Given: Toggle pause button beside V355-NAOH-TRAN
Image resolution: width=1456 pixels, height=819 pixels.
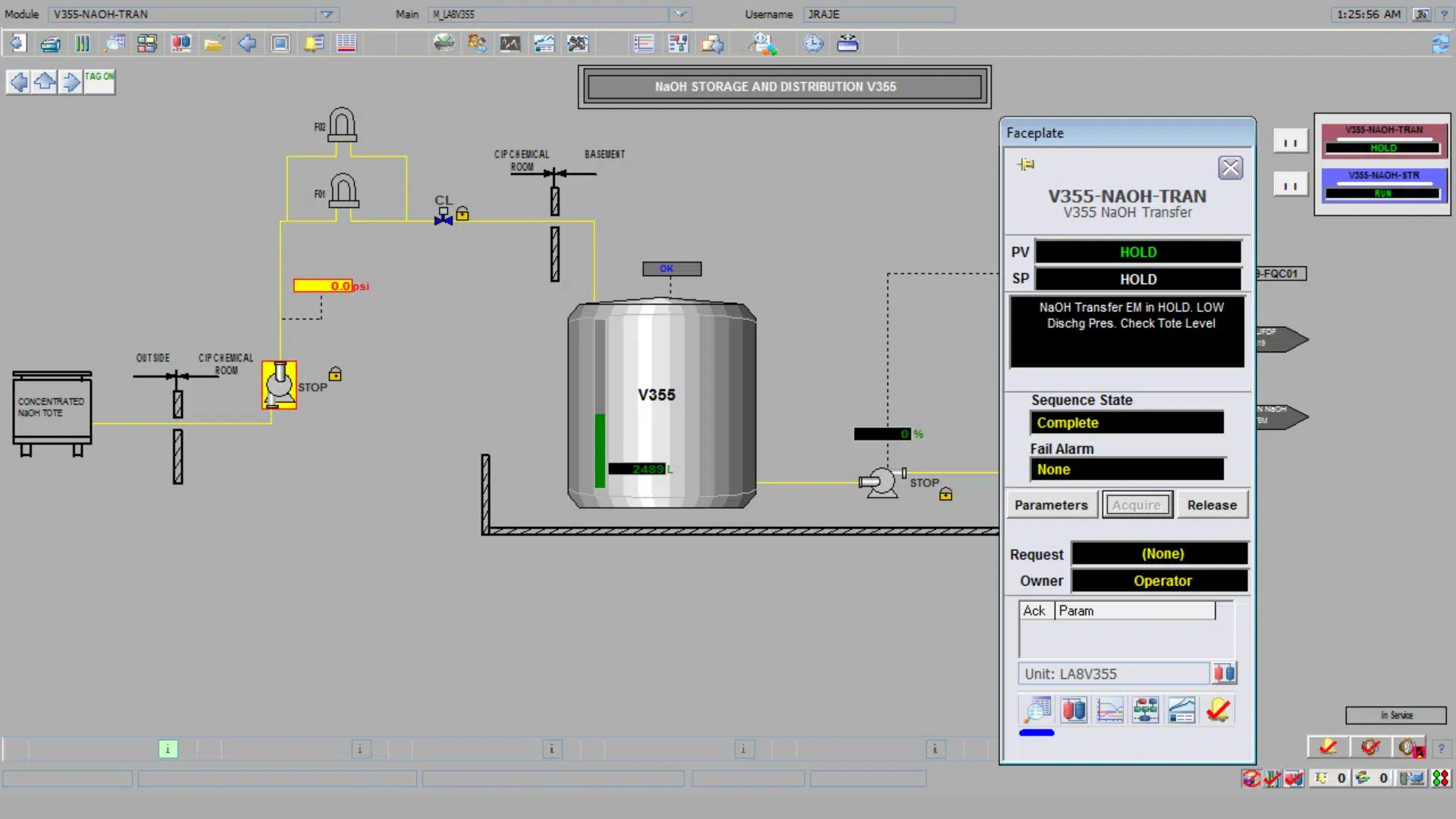Looking at the screenshot, I should coord(1290,142).
